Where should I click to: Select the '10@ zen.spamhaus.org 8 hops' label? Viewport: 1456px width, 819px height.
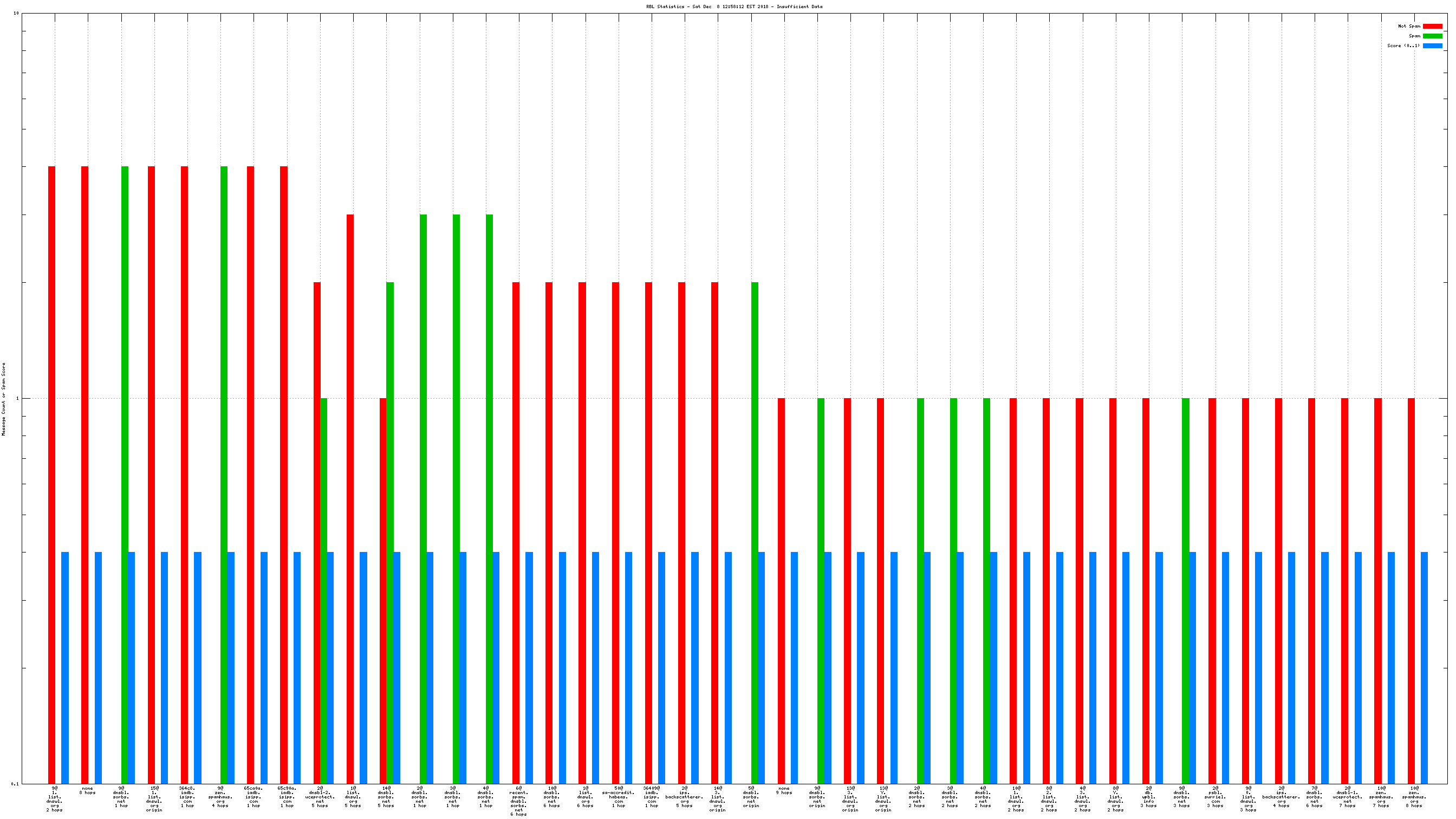pyautogui.click(x=1414, y=797)
